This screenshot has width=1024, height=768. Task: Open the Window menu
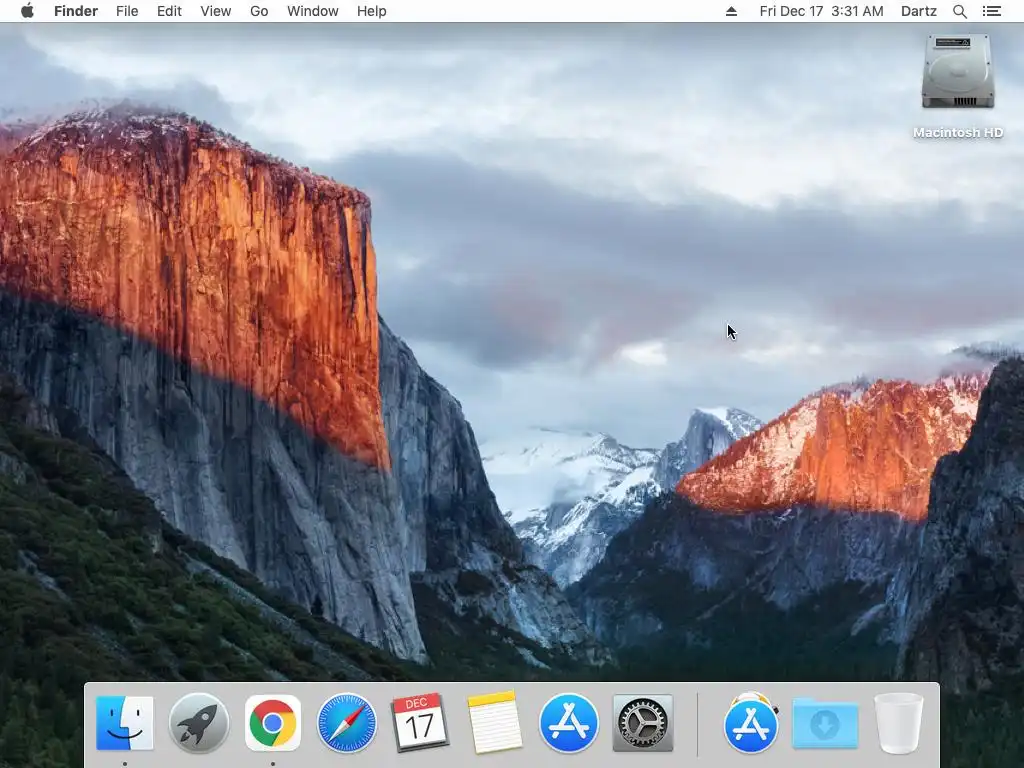[x=313, y=11]
